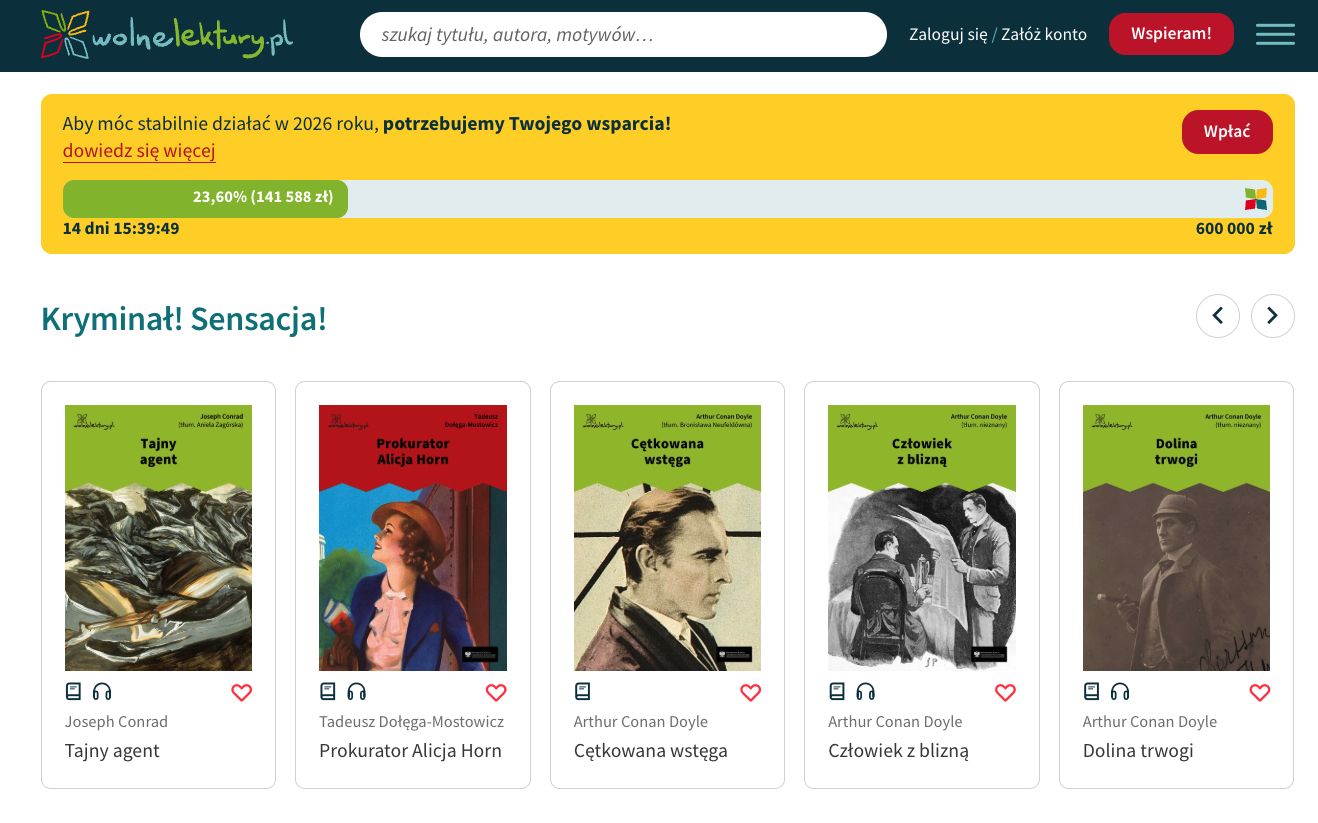Open the Tadeusz Dołęga-Mostowicz author name below the cover
This screenshot has height=823, width=1318.
(x=411, y=722)
